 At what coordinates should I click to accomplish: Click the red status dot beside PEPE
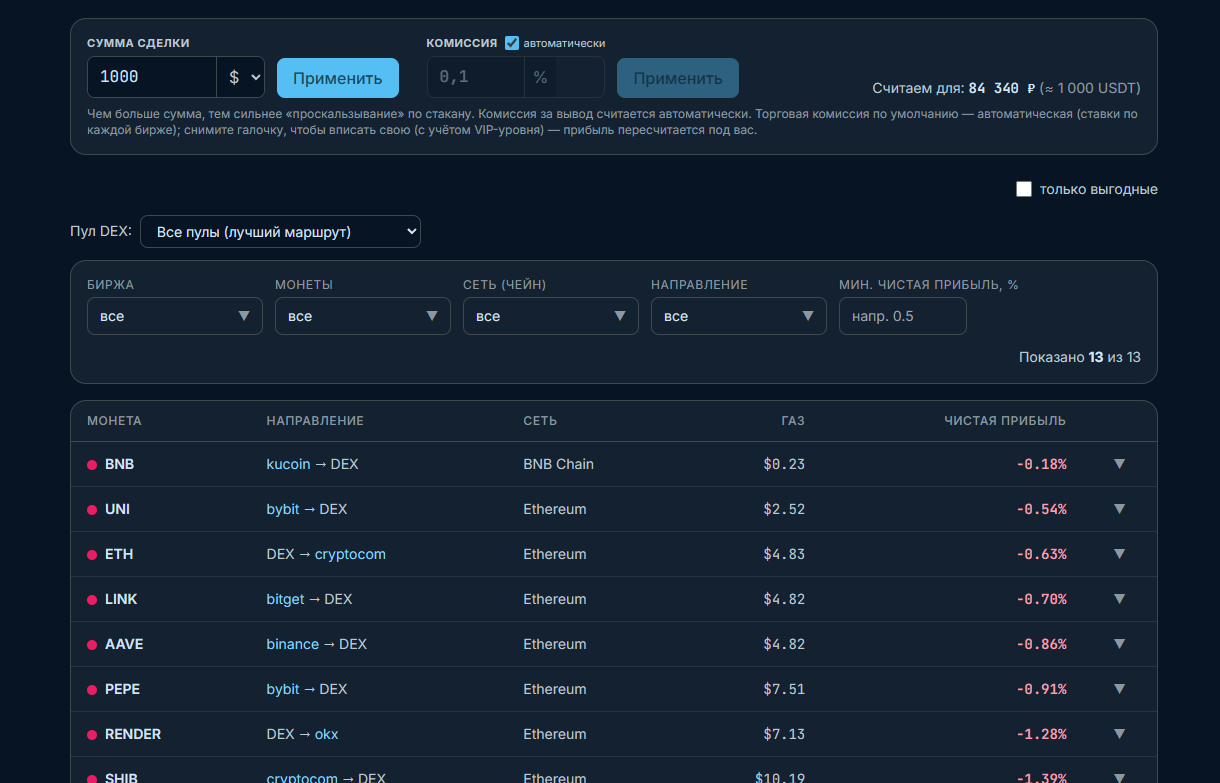[92, 690]
